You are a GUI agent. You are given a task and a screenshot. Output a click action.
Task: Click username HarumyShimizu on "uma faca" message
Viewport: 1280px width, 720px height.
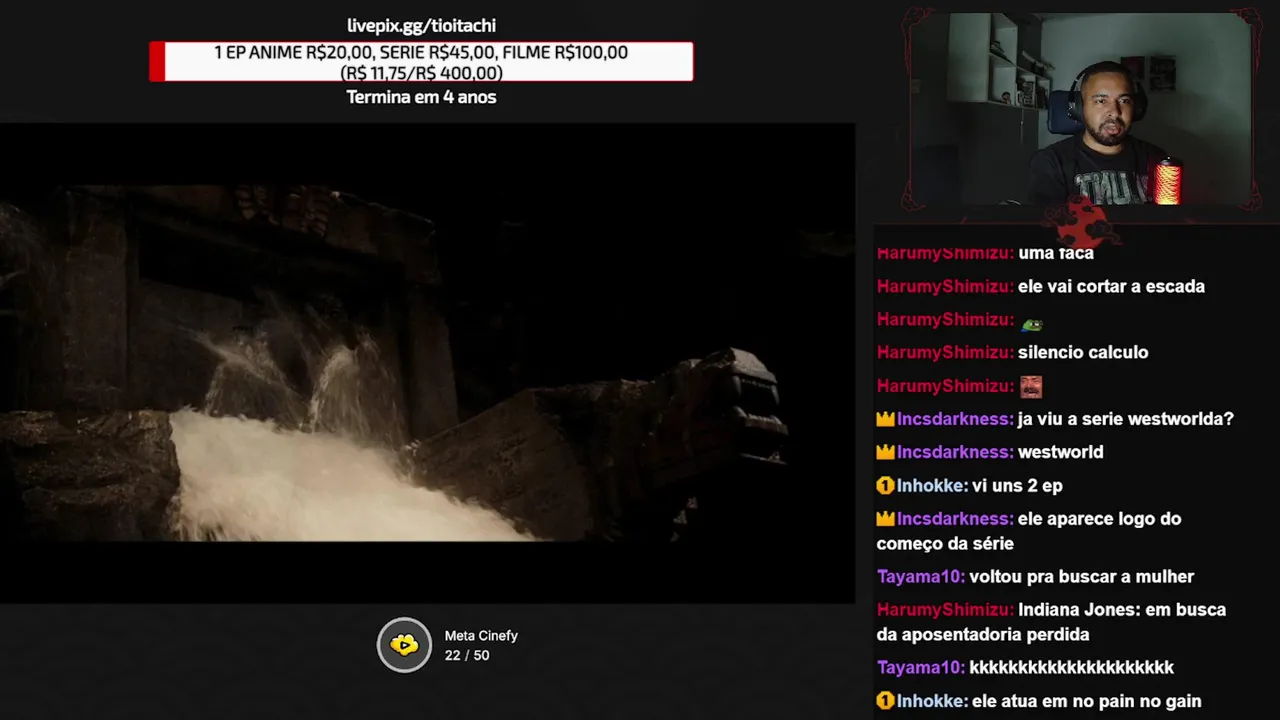tap(945, 254)
